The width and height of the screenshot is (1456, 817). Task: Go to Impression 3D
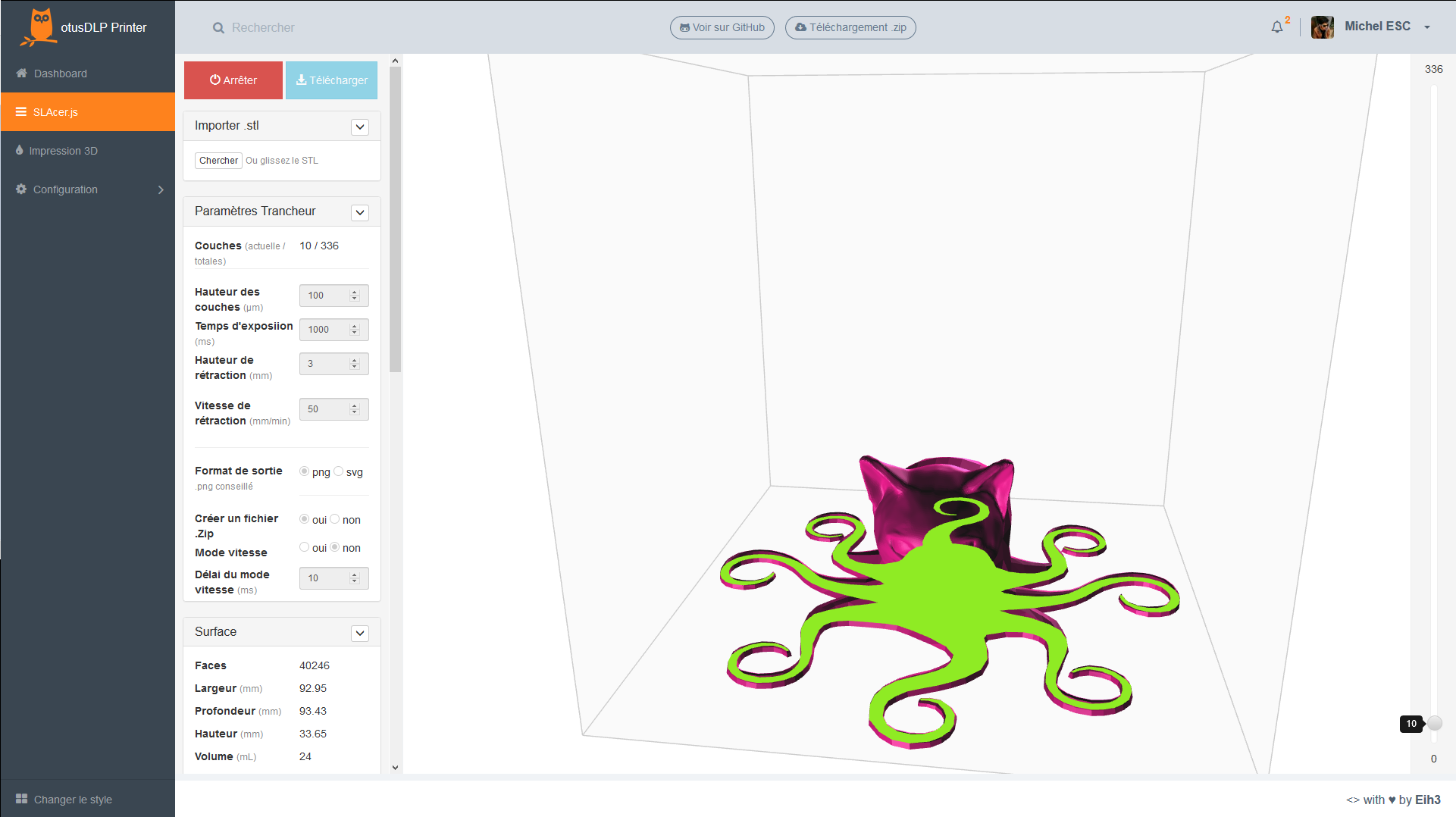pos(88,151)
